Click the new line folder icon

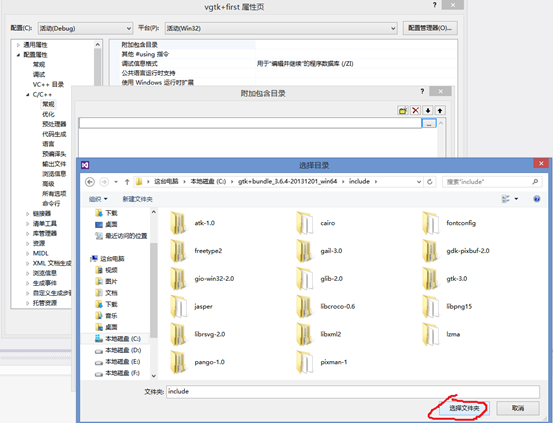402,111
